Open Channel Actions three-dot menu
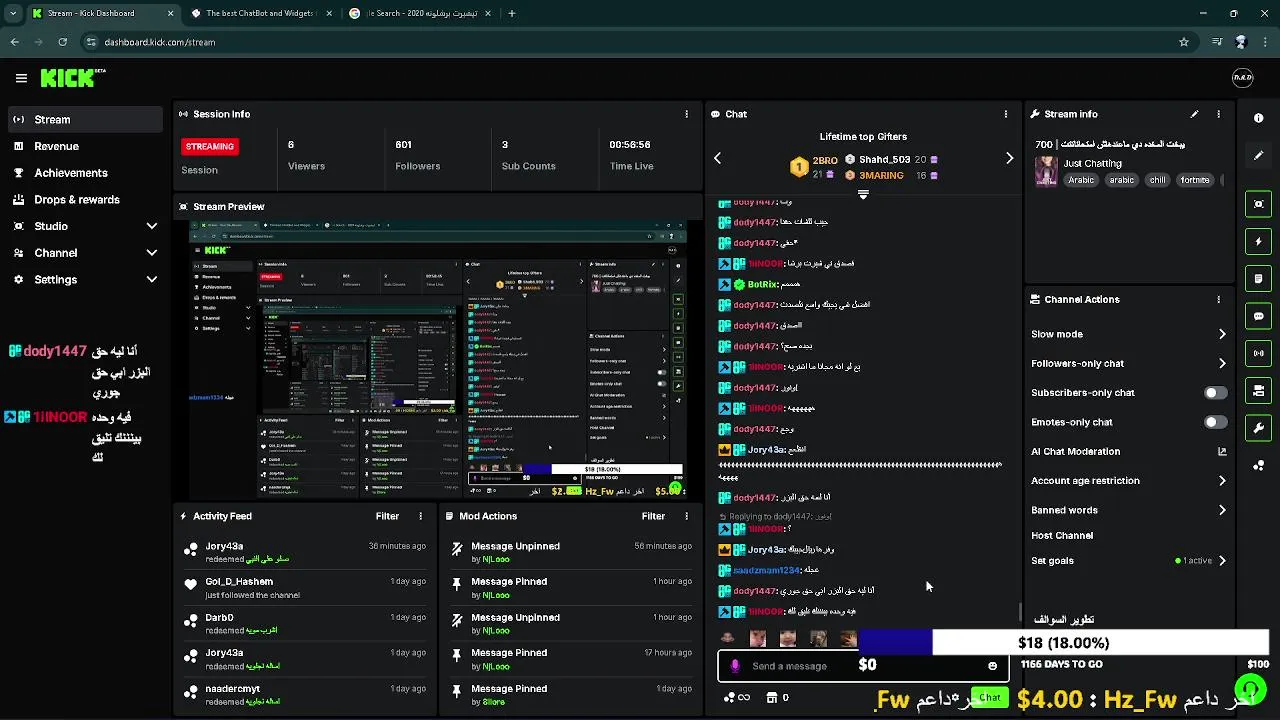 [1218, 299]
